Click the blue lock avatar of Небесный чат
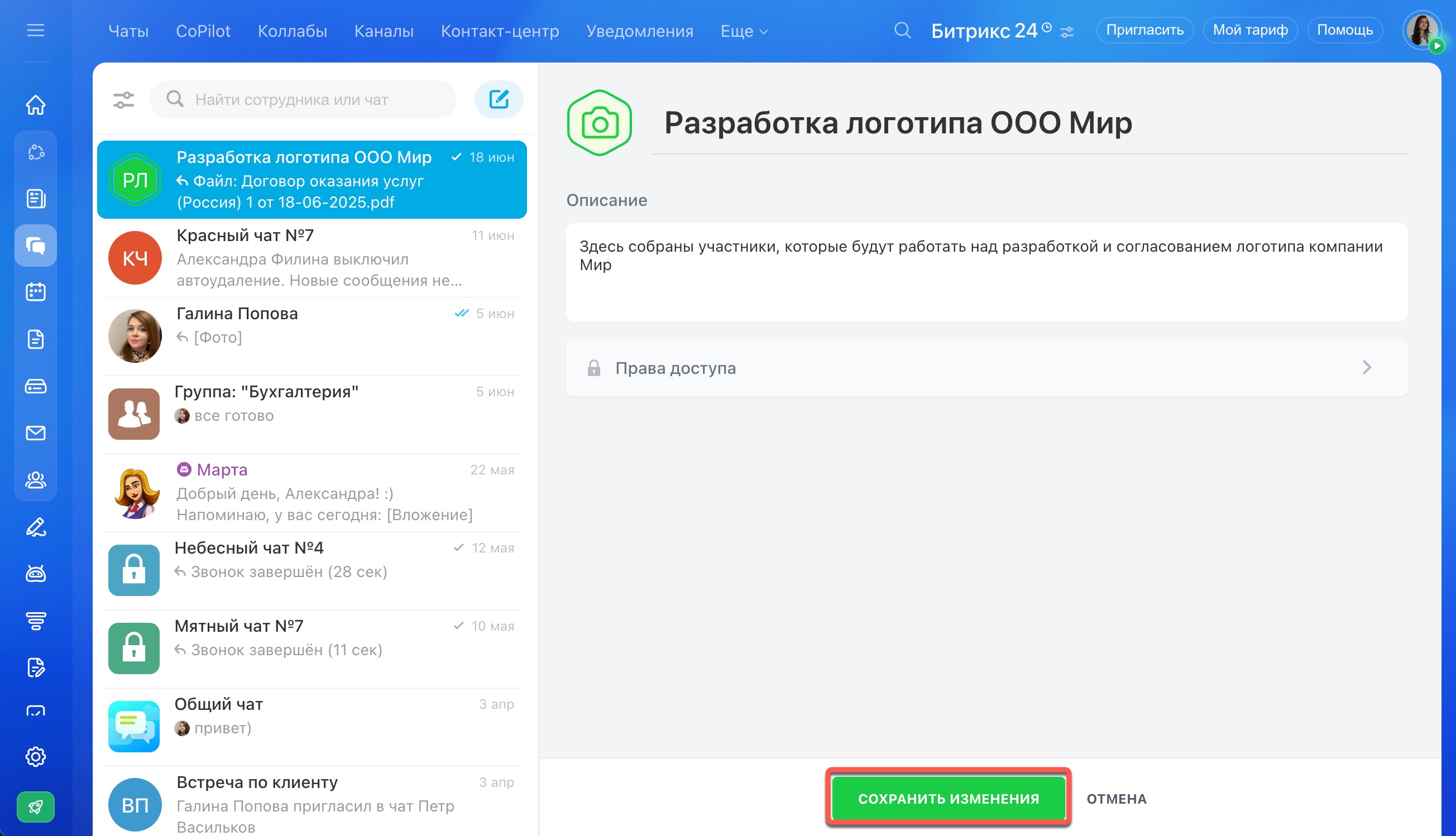 [134, 570]
